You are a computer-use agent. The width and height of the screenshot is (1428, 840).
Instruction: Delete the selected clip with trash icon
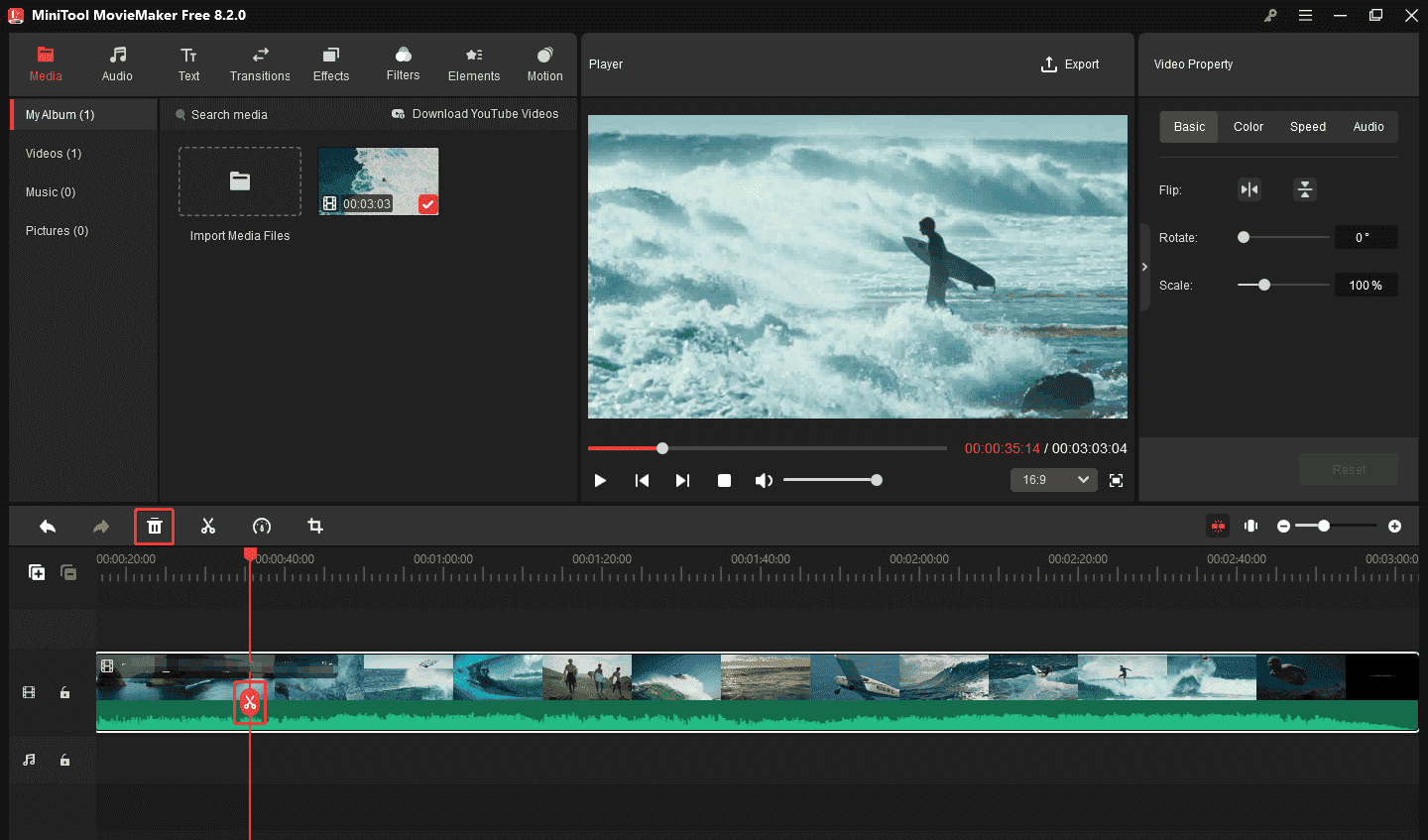tap(155, 527)
